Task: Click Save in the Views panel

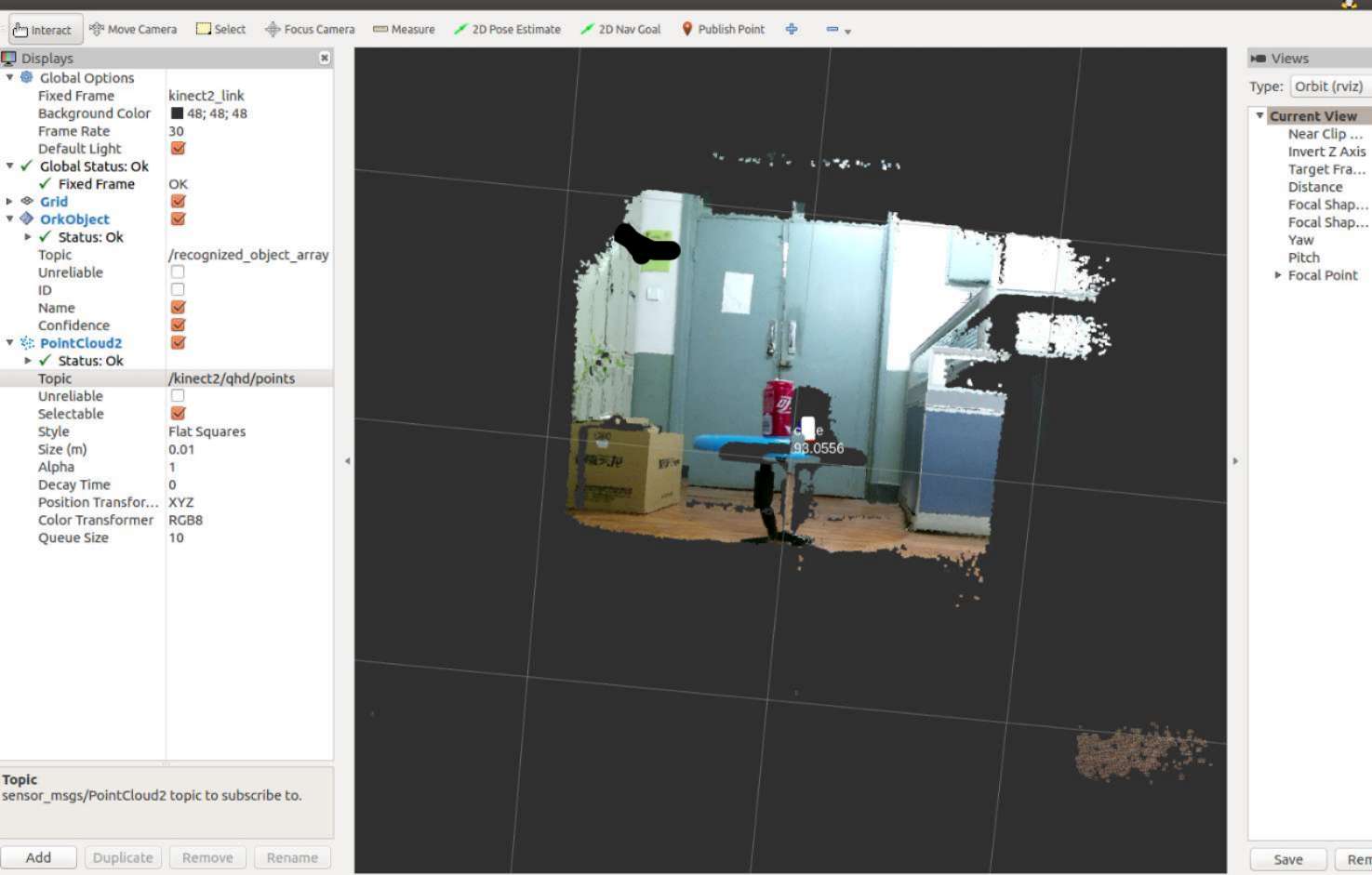Action: [1287, 858]
